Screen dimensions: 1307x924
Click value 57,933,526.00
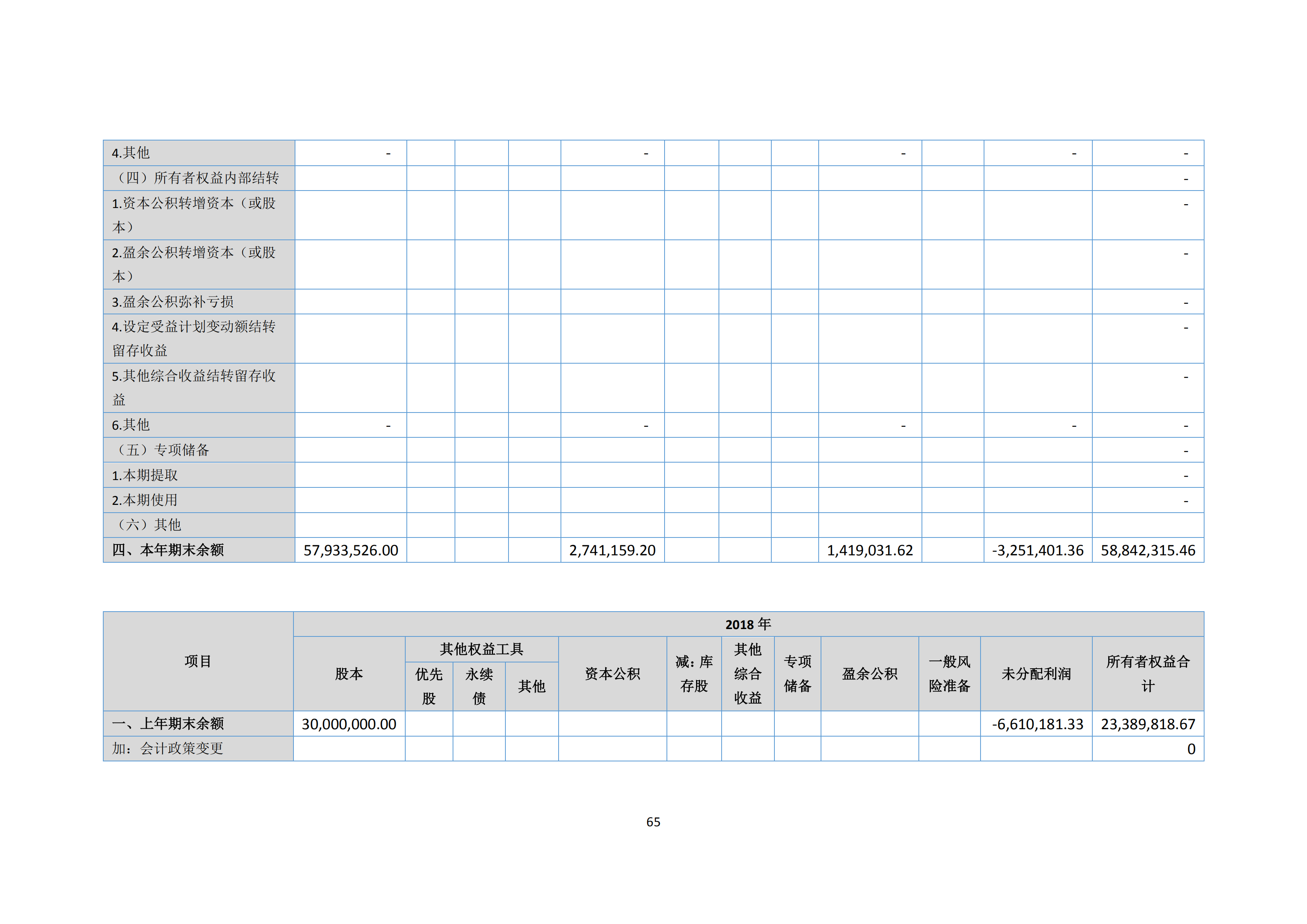click(x=351, y=550)
